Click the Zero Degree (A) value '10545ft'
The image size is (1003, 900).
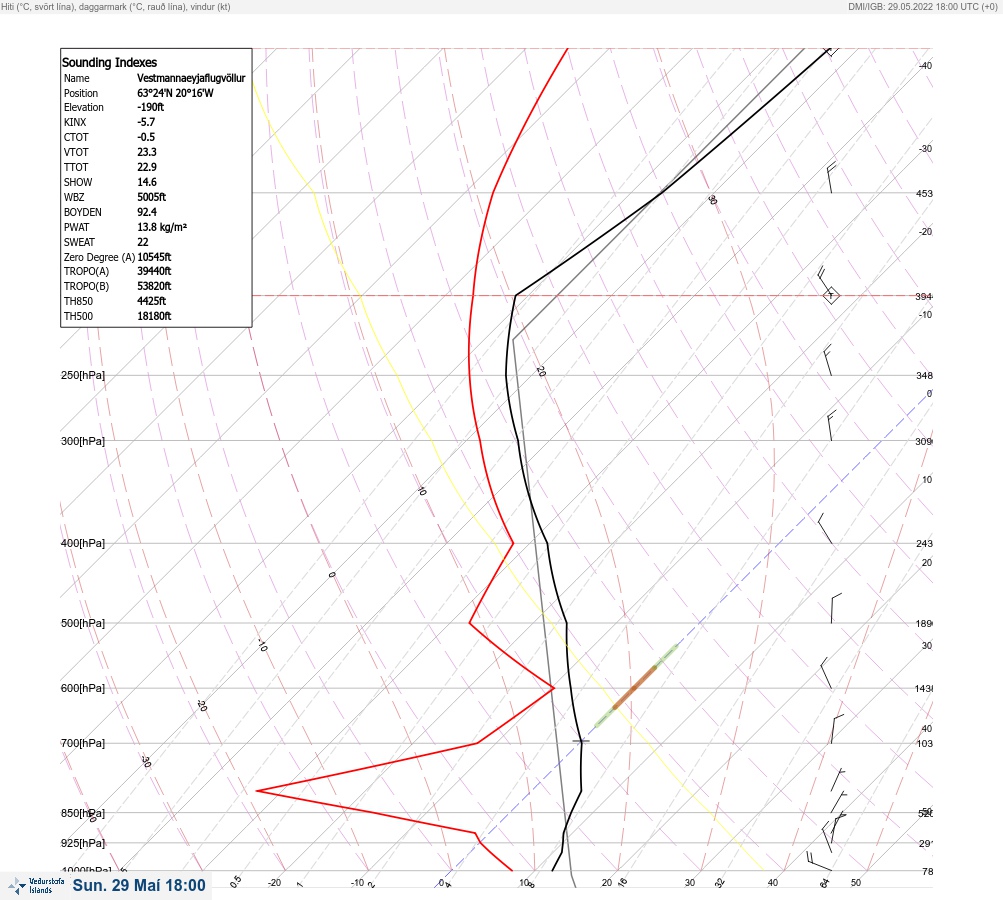[x=154, y=257]
